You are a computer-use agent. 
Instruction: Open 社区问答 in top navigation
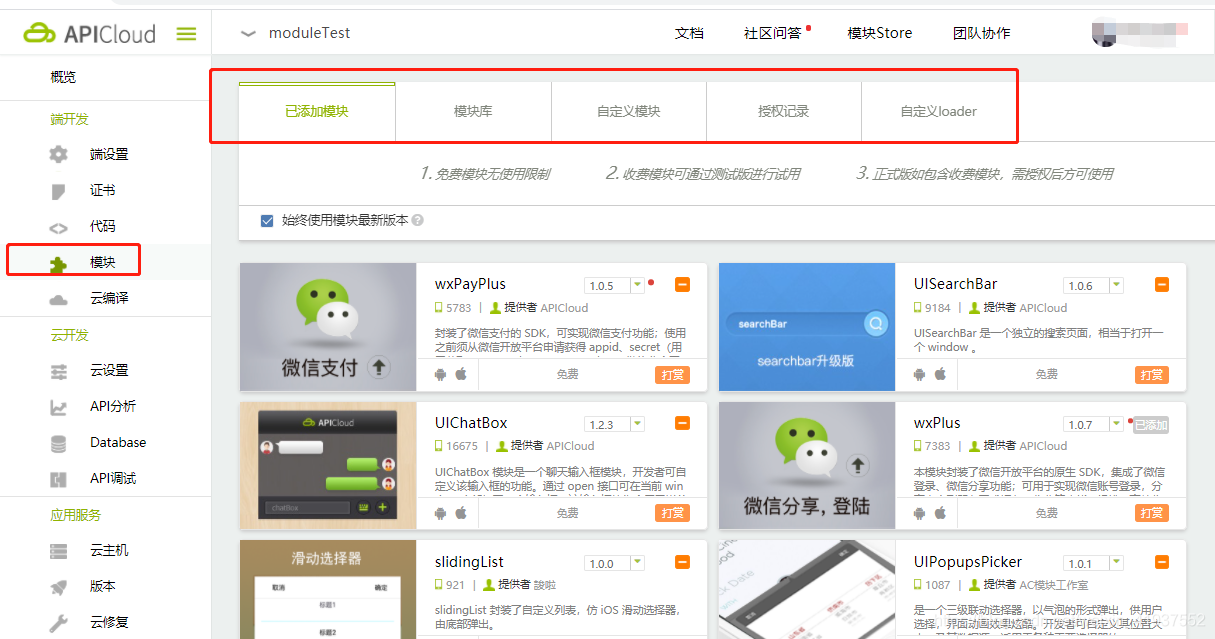click(x=772, y=33)
